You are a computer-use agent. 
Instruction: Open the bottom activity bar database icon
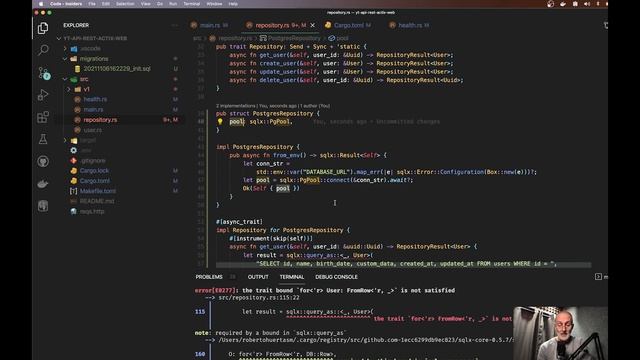(43, 206)
